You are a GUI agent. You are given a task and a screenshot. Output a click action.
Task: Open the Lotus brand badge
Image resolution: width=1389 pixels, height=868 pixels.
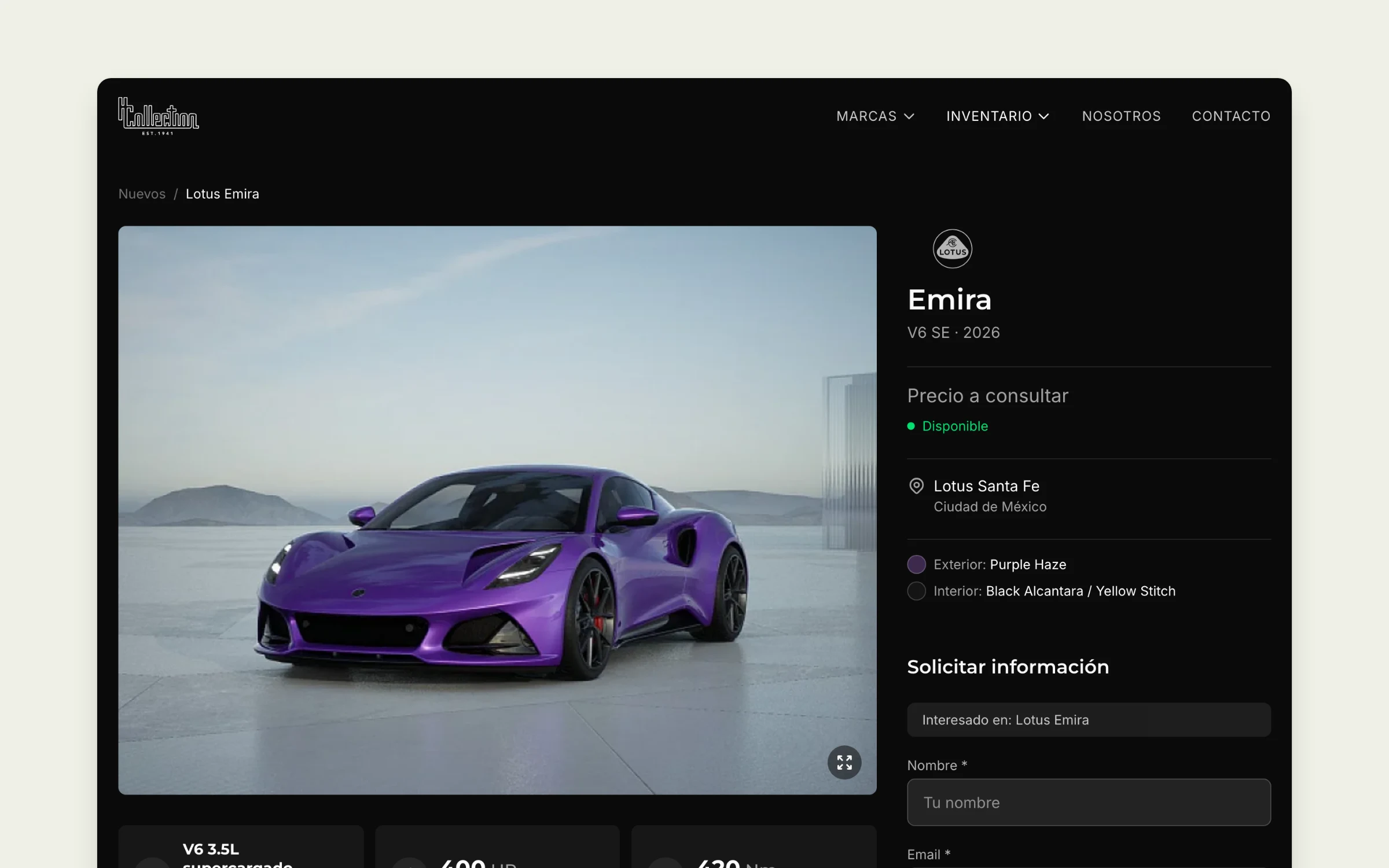pyautogui.click(x=952, y=249)
